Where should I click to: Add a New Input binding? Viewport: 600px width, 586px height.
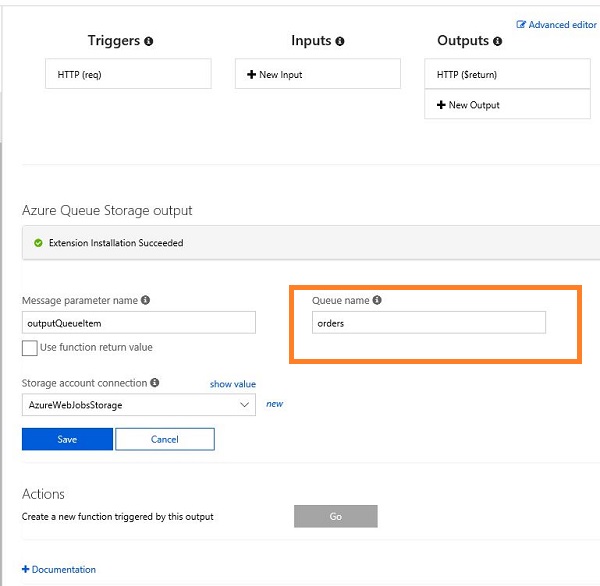pos(318,74)
